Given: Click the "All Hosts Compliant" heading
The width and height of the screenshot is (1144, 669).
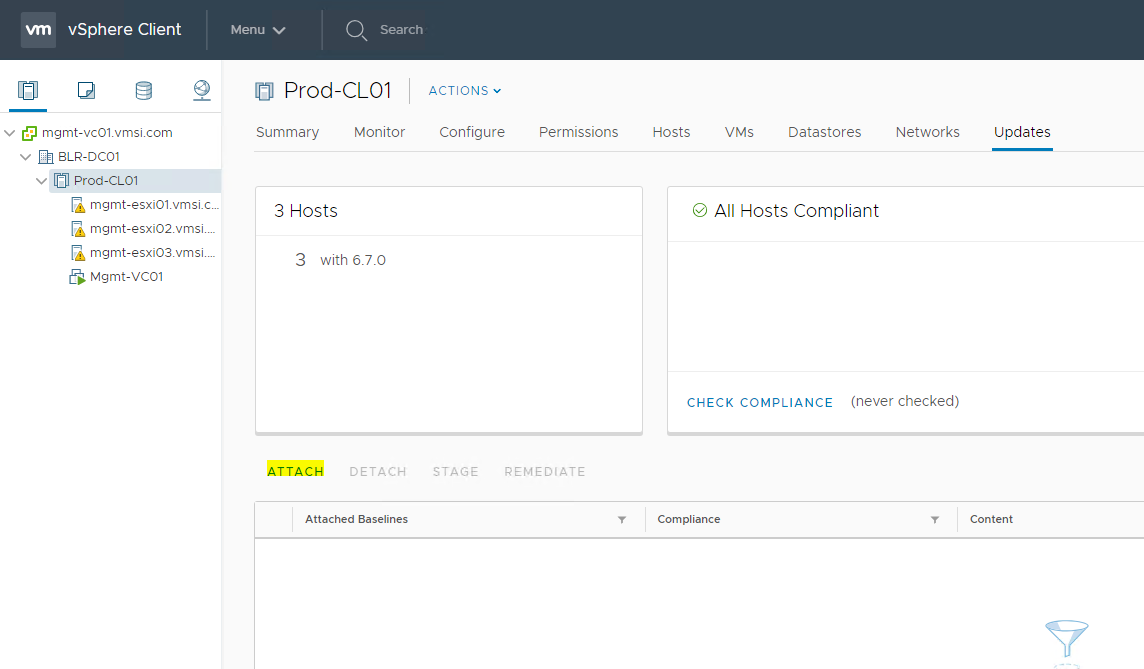Looking at the screenshot, I should [x=797, y=211].
